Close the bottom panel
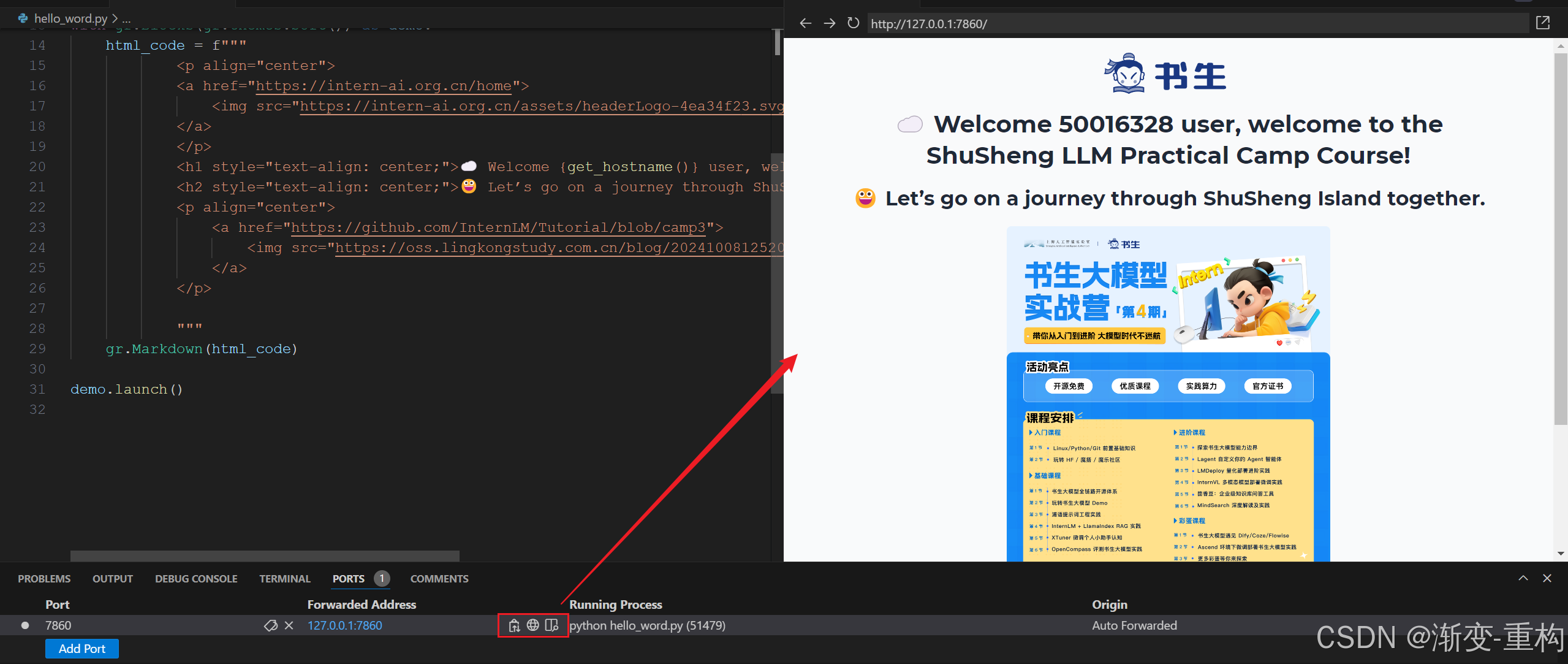1568x664 pixels. [x=1547, y=578]
